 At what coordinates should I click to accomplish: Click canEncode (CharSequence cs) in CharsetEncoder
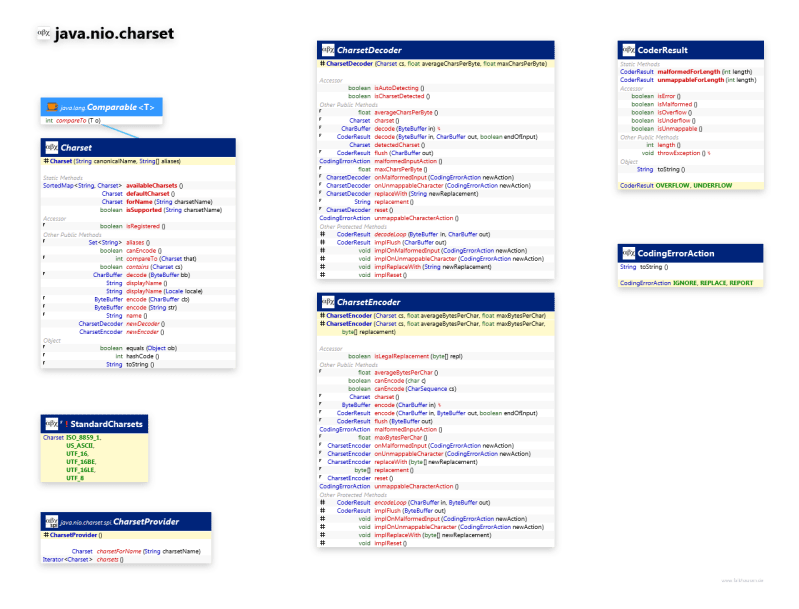click(415, 389)
